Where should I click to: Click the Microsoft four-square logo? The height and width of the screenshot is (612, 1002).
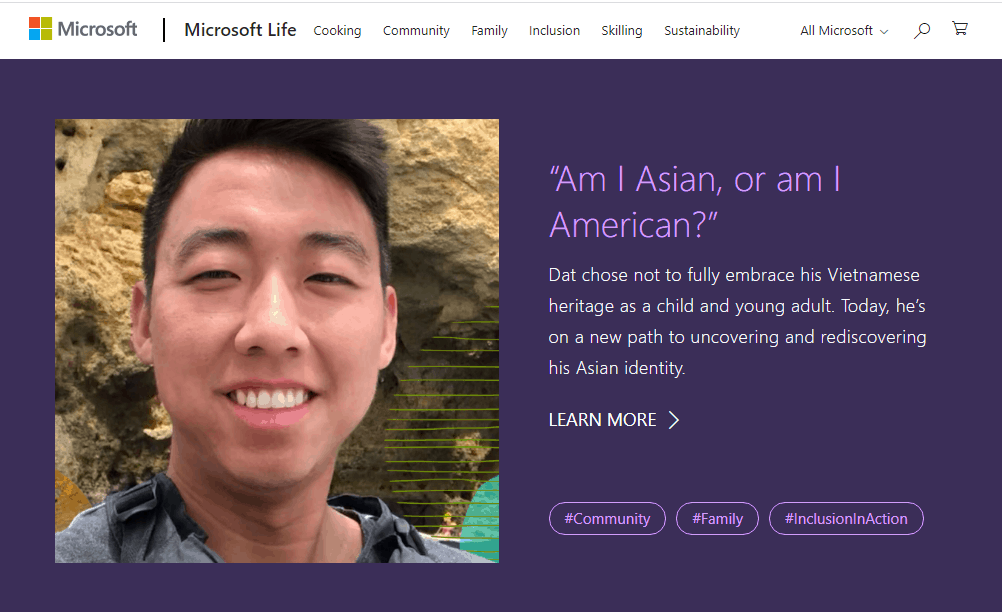click(x=39, y=29)
